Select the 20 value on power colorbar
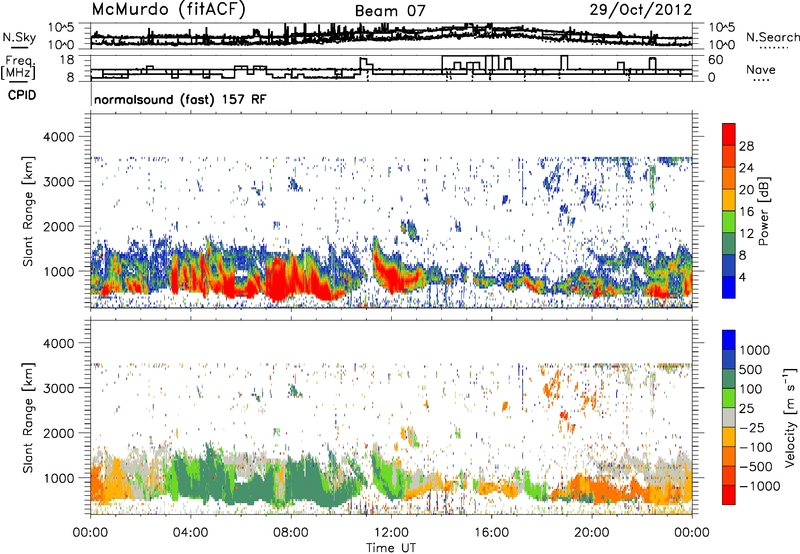The width and height of the screenshot is (800, 554). tap(746, 190)
